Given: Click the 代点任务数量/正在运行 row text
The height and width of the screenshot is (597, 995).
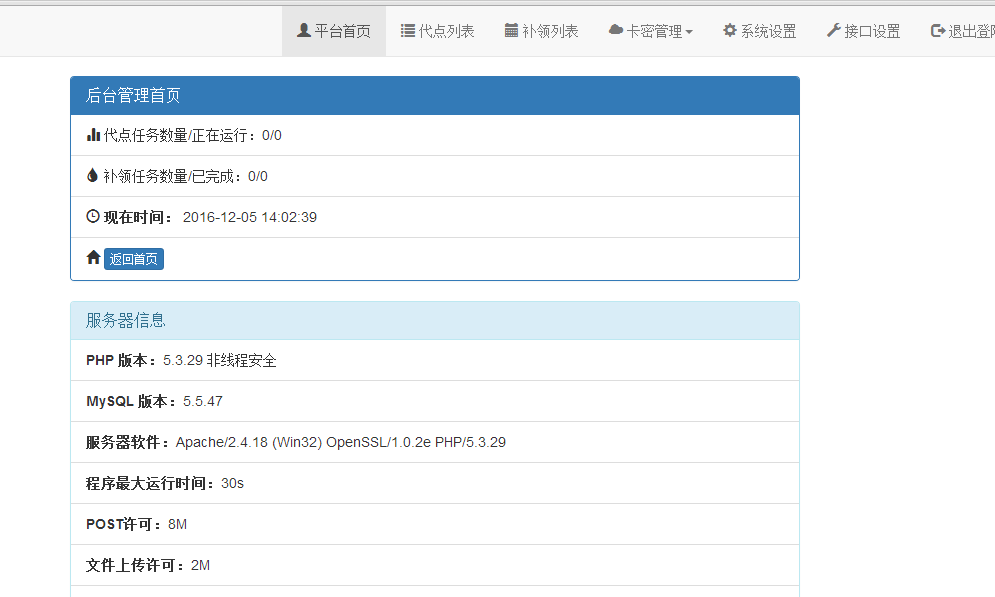Looking at the screenshot, I should point(192,135).
